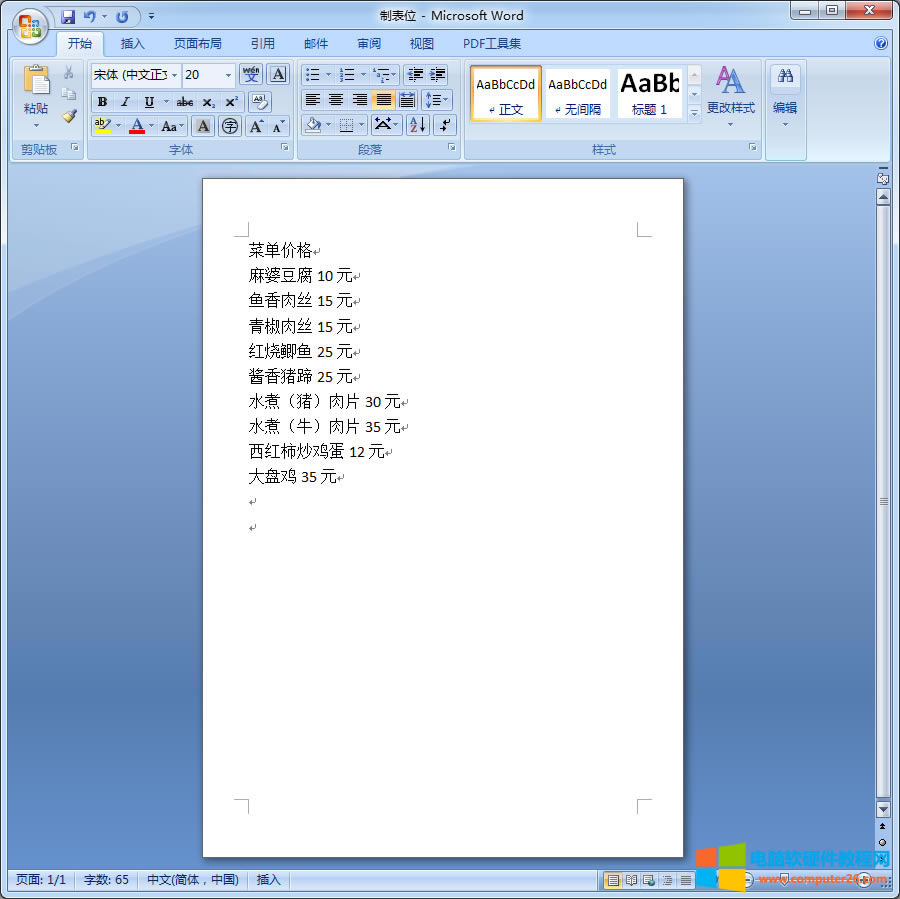Select the italic formatting icon

click(124, 101)
